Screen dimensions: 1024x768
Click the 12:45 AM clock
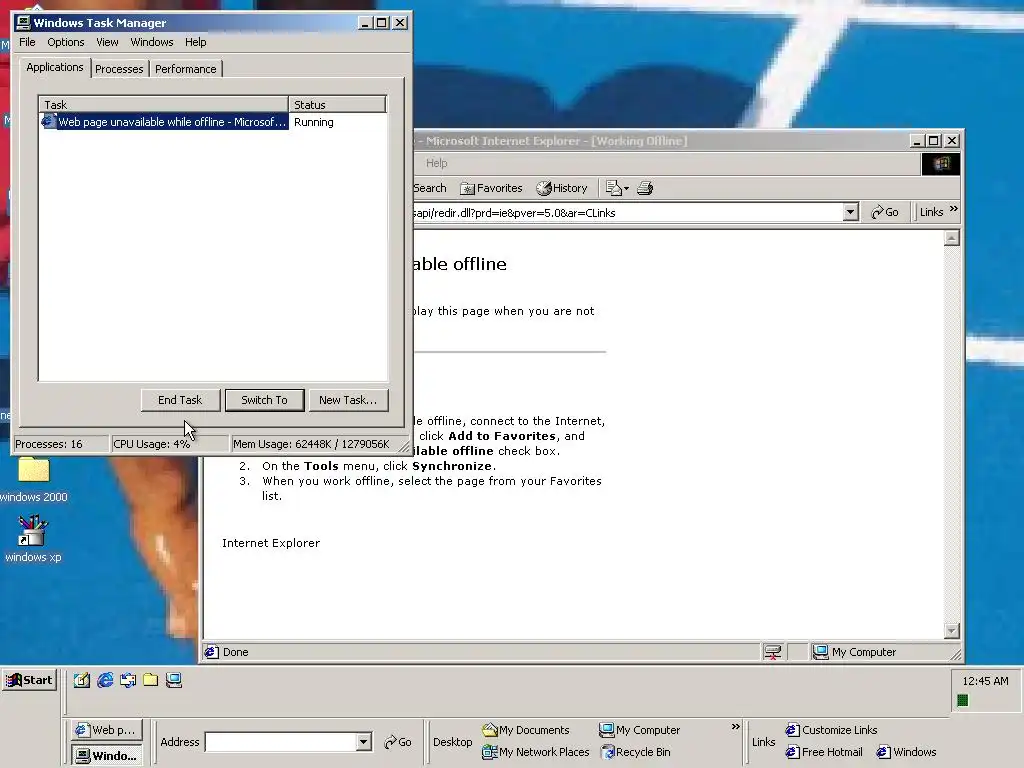pos(985,681)
